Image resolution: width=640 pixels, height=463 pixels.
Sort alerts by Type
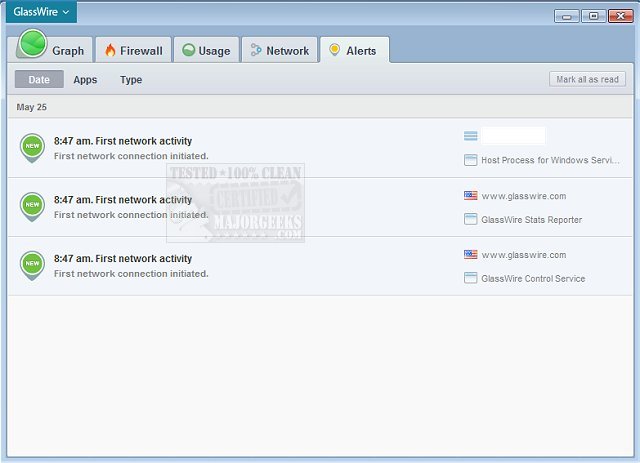[x=131, y=80]
